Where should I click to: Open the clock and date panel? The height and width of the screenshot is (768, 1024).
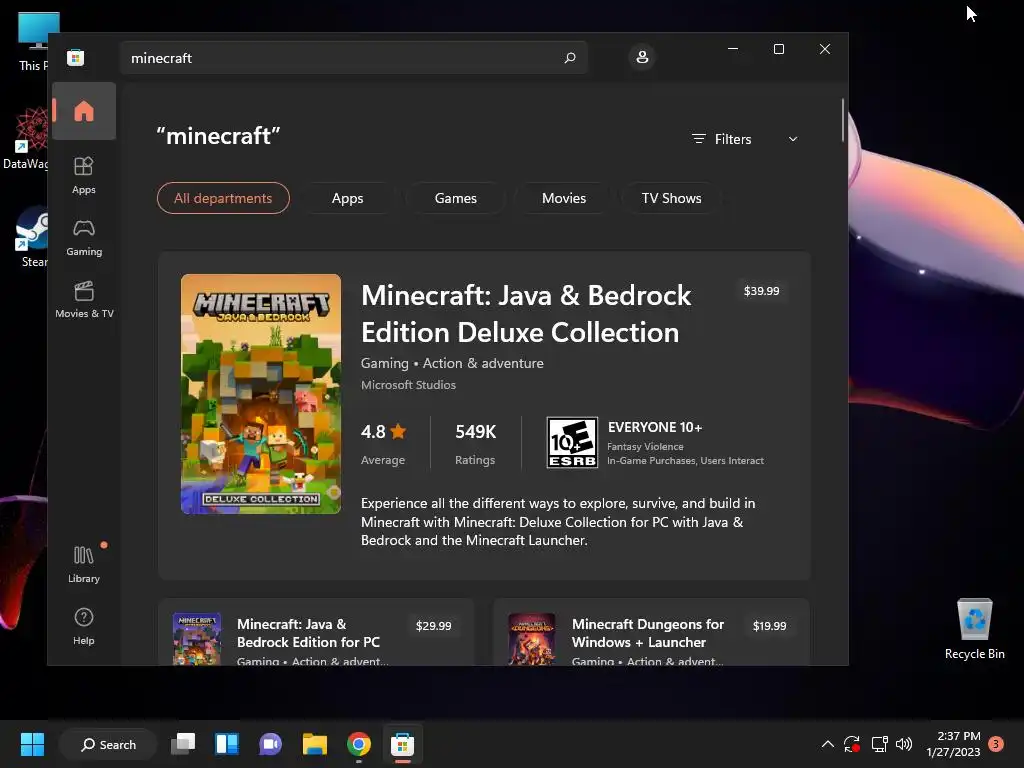953,744
